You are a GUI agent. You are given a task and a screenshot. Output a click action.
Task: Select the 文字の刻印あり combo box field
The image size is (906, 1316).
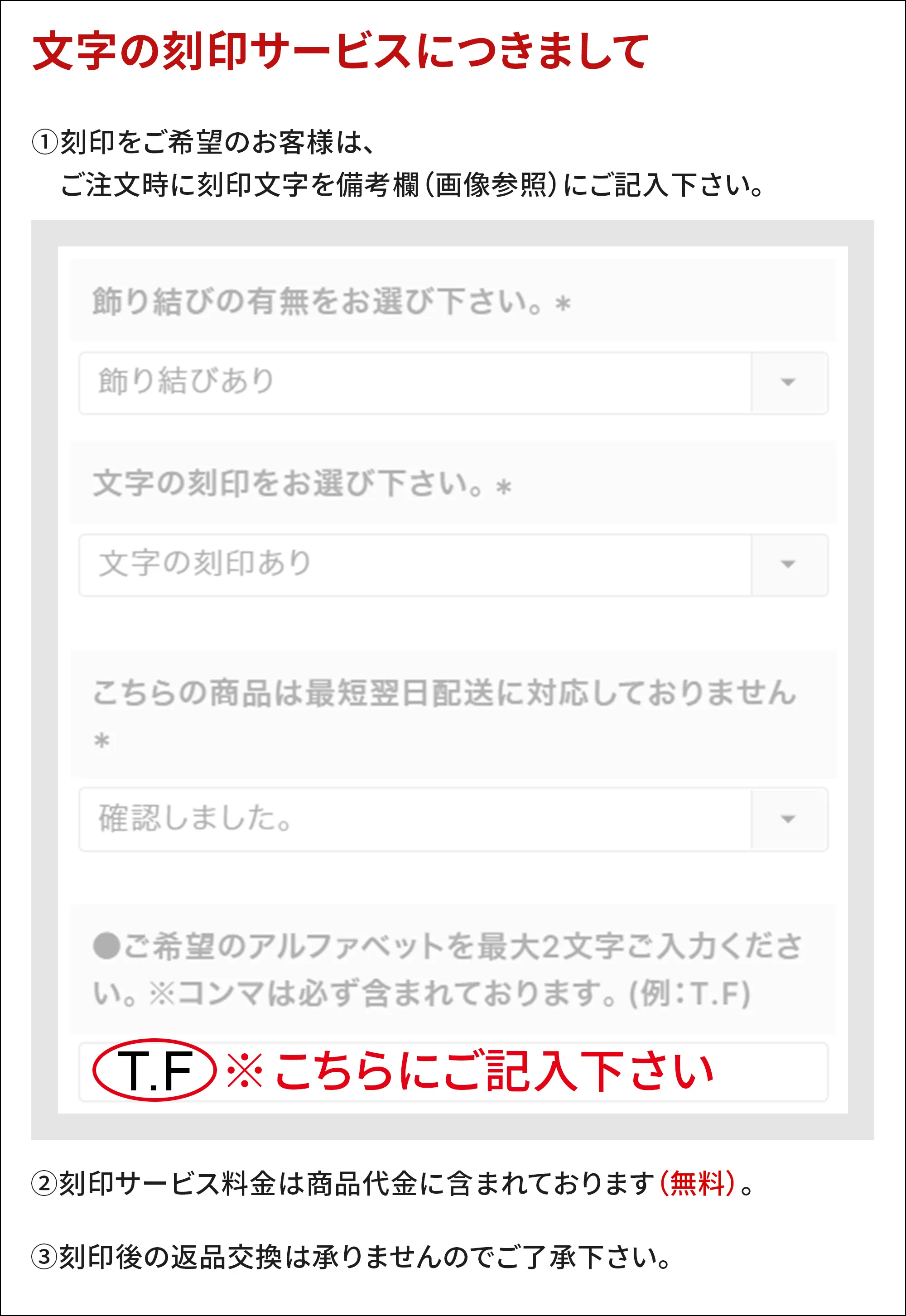(453, 564)
